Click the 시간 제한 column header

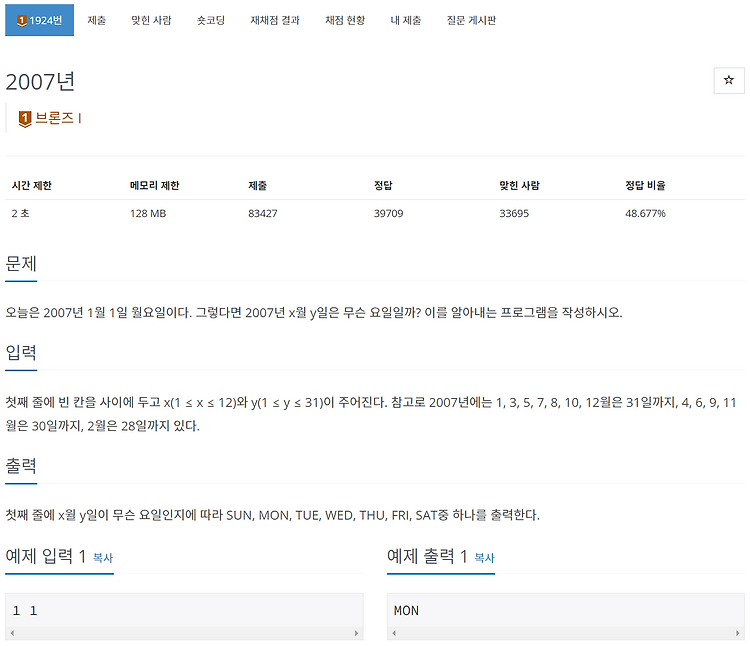click(x=32, y=186)
